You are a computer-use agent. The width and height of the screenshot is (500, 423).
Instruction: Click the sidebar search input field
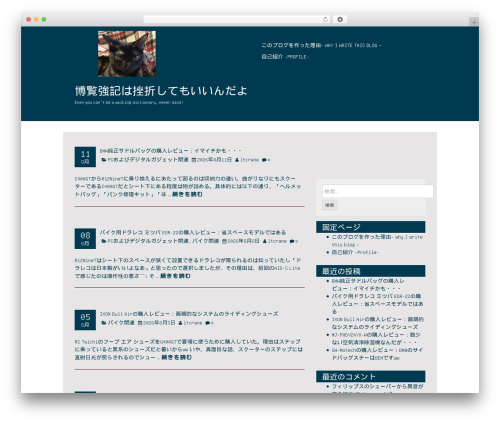click(378, 191)
